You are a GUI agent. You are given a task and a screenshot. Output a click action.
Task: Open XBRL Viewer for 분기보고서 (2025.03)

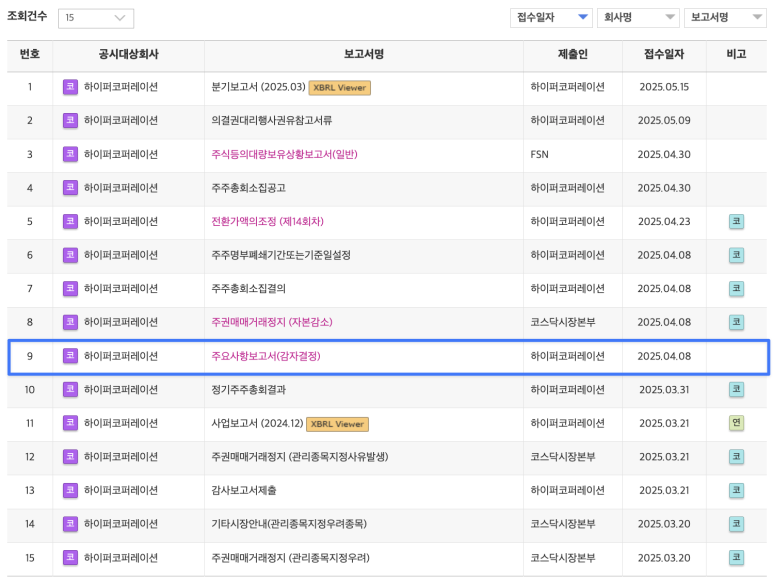(x=340, y=88)
